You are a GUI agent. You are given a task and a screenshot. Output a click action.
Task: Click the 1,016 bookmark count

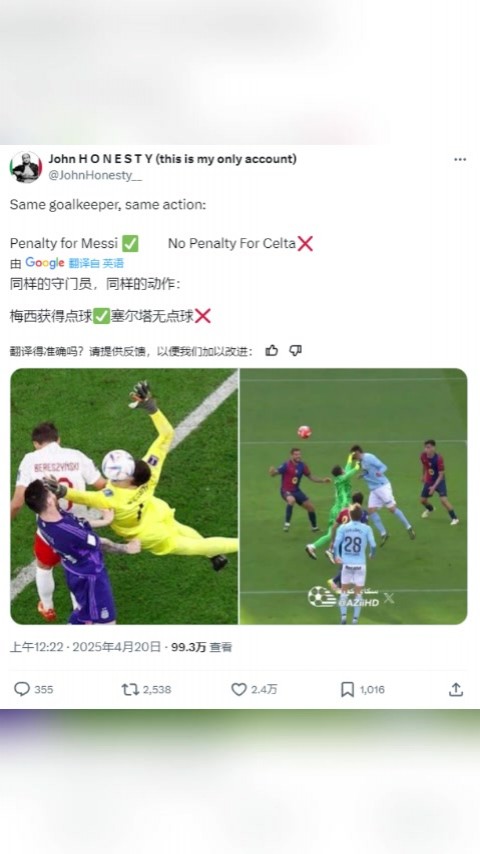[372, 690]
